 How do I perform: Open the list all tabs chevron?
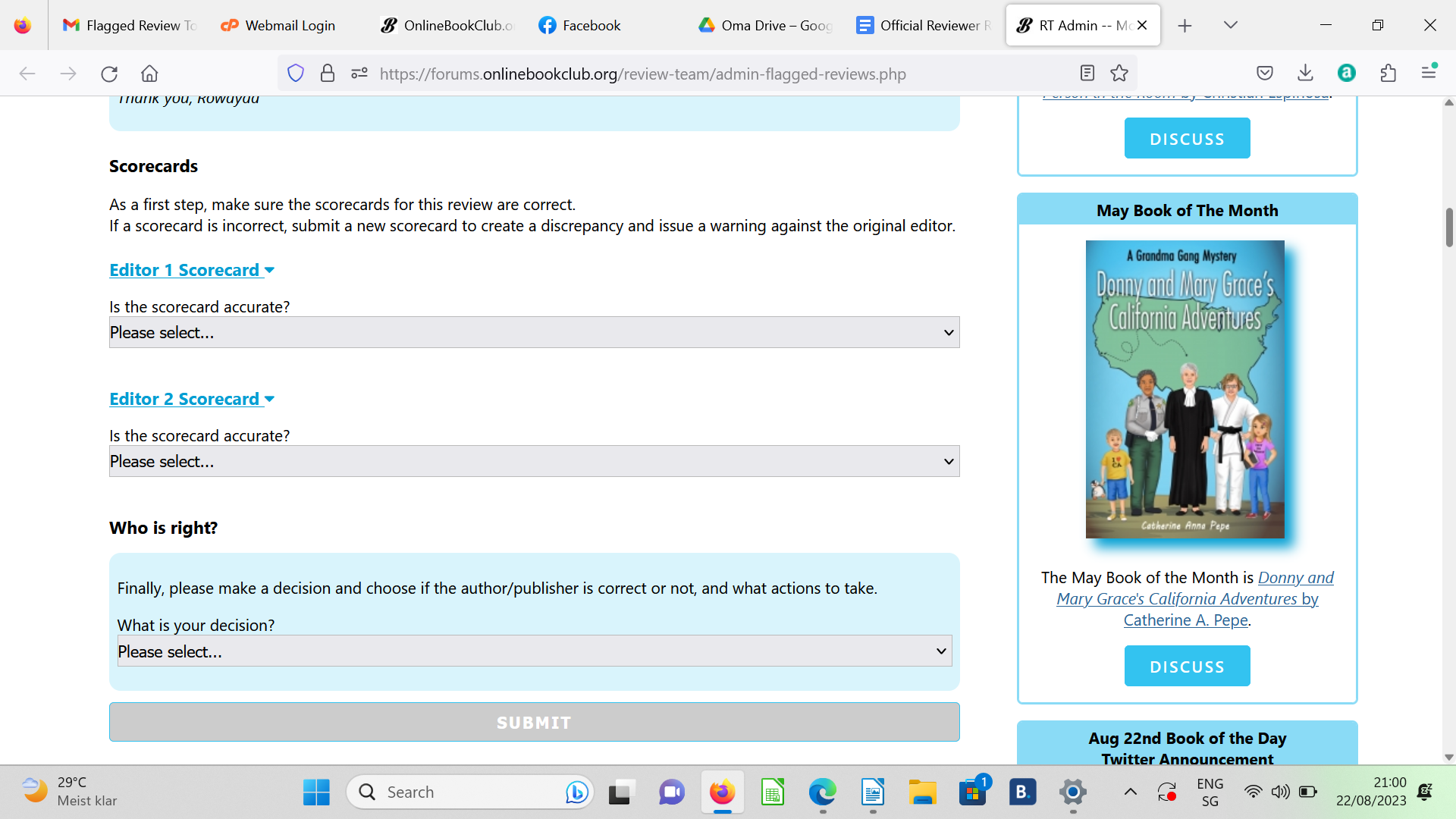click(x=1231, y=25)
